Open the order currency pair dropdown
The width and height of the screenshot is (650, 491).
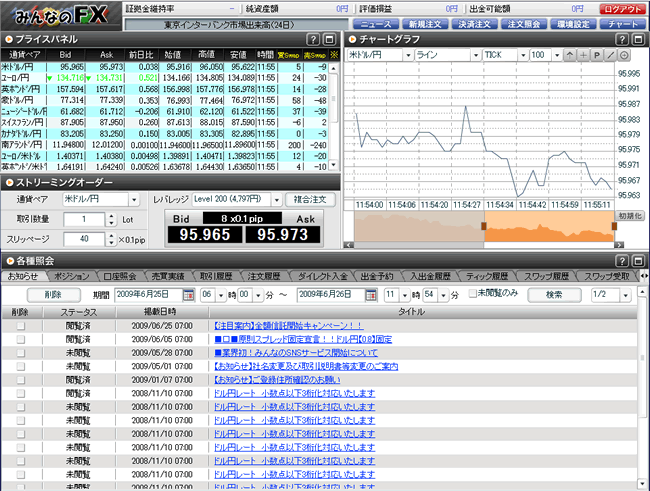pos(134,199)
